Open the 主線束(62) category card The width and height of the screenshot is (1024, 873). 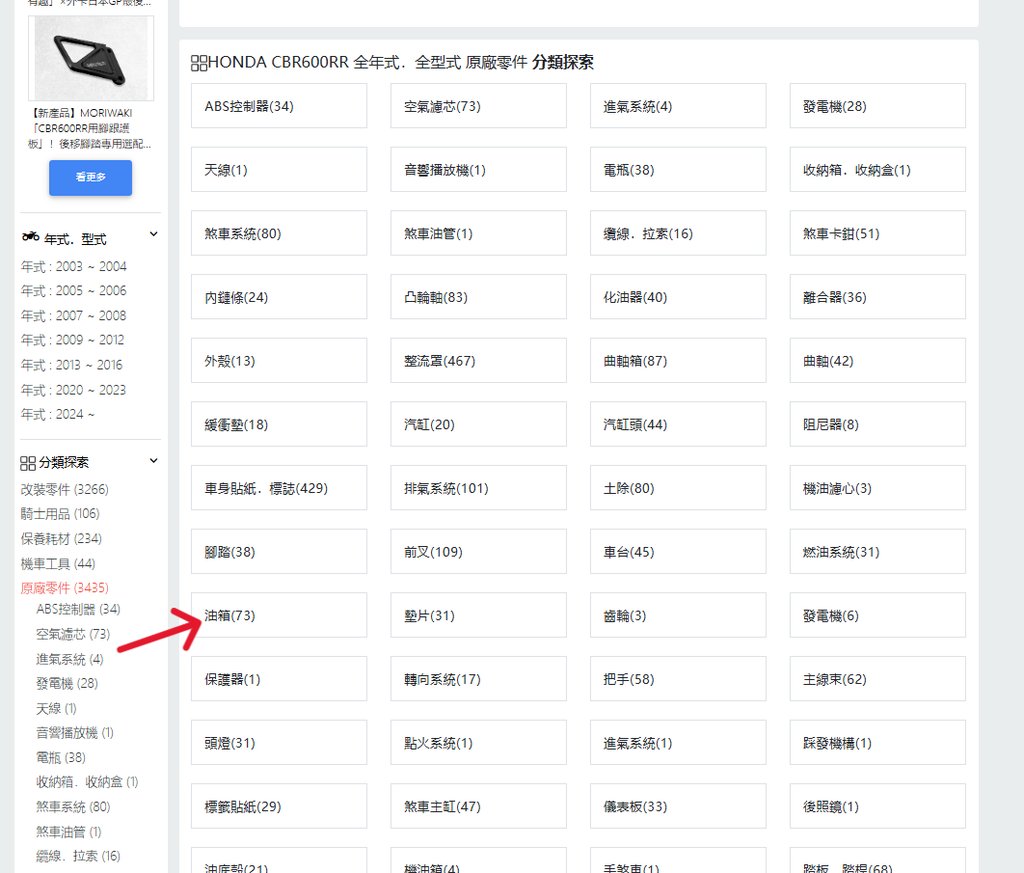click(877, 679)
